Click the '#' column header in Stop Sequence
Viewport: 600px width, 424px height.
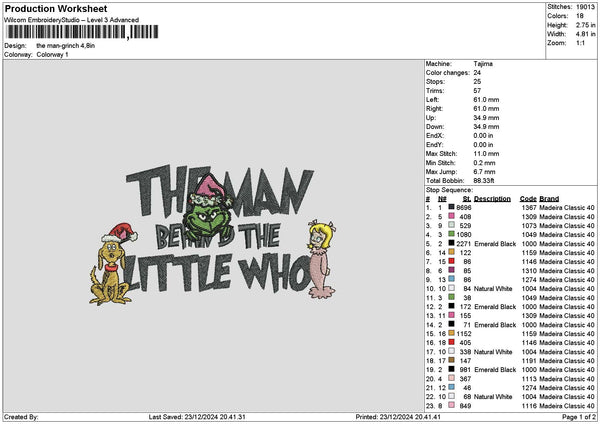(428, 199)
